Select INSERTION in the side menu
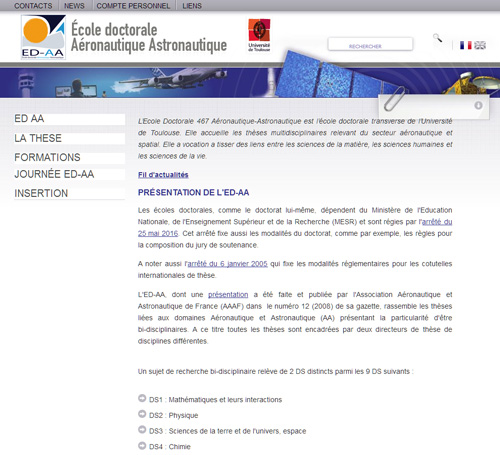Screen dimensions: 500x455 click(x=69, y=194)
